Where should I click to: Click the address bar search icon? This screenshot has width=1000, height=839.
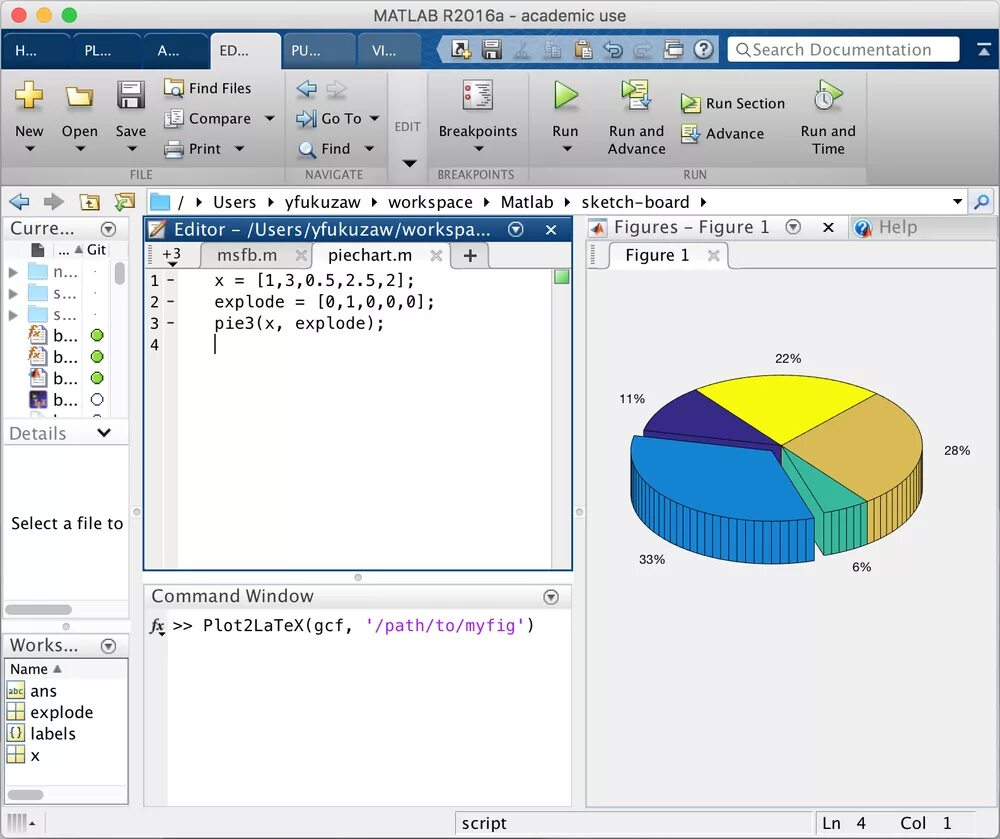(982, 202)
